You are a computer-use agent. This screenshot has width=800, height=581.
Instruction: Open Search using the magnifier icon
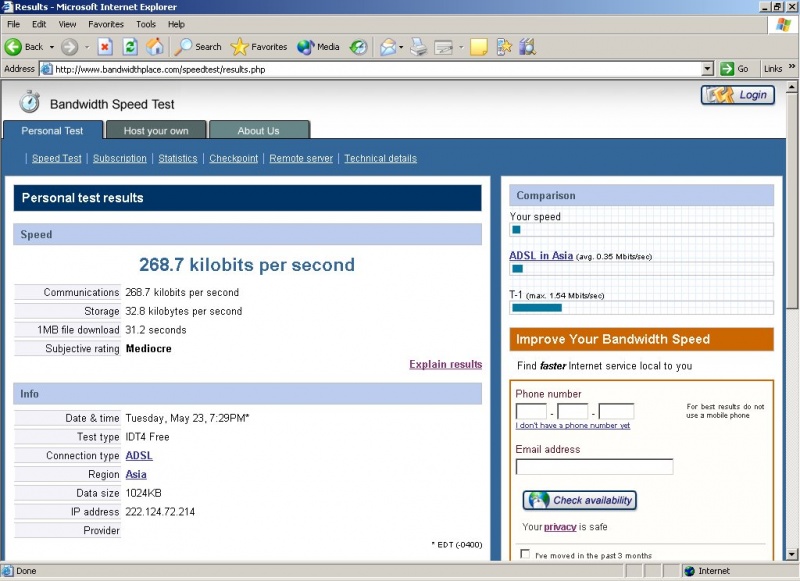[188, 47]
